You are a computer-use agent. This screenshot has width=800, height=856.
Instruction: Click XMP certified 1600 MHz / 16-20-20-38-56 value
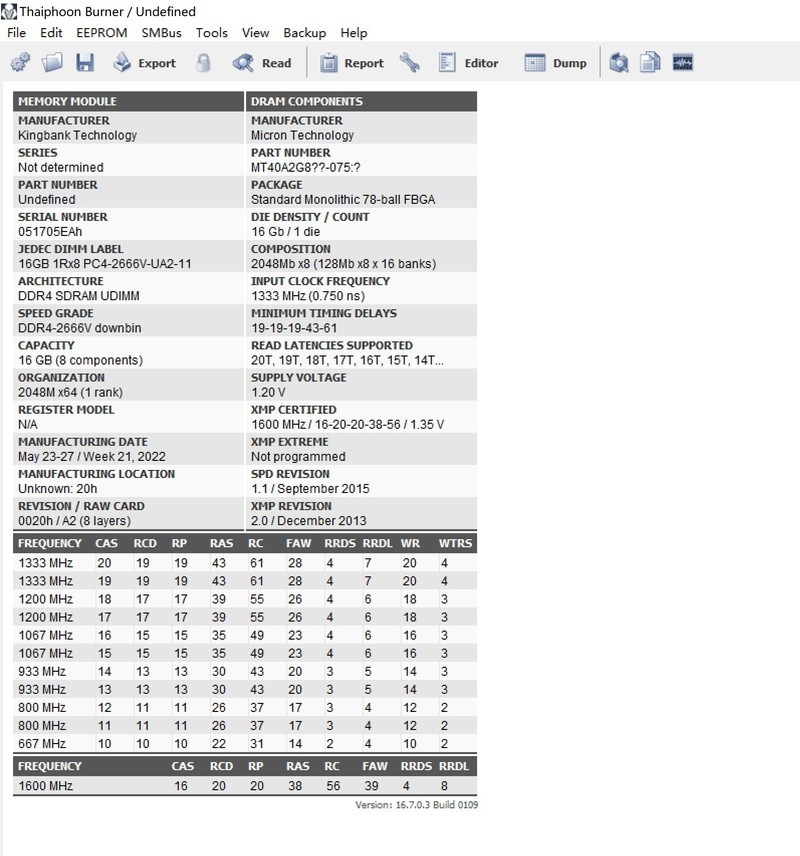pyautogui.click(x=348, y=425)
